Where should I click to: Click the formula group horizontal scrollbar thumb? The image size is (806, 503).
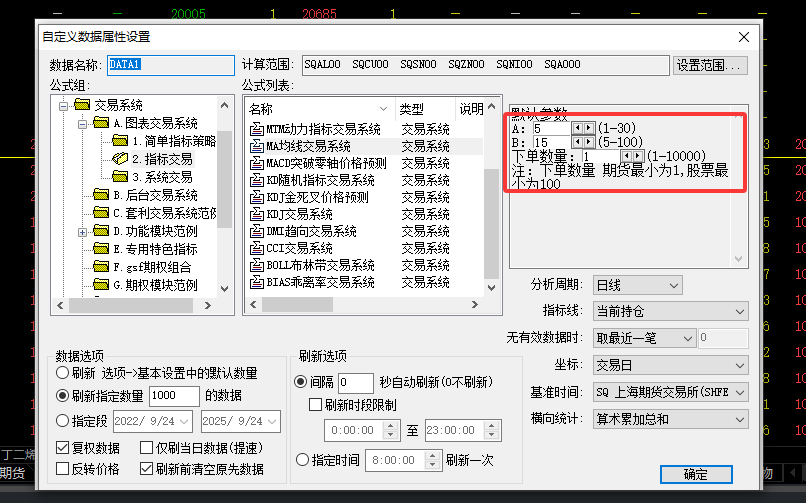coord(131,305)
